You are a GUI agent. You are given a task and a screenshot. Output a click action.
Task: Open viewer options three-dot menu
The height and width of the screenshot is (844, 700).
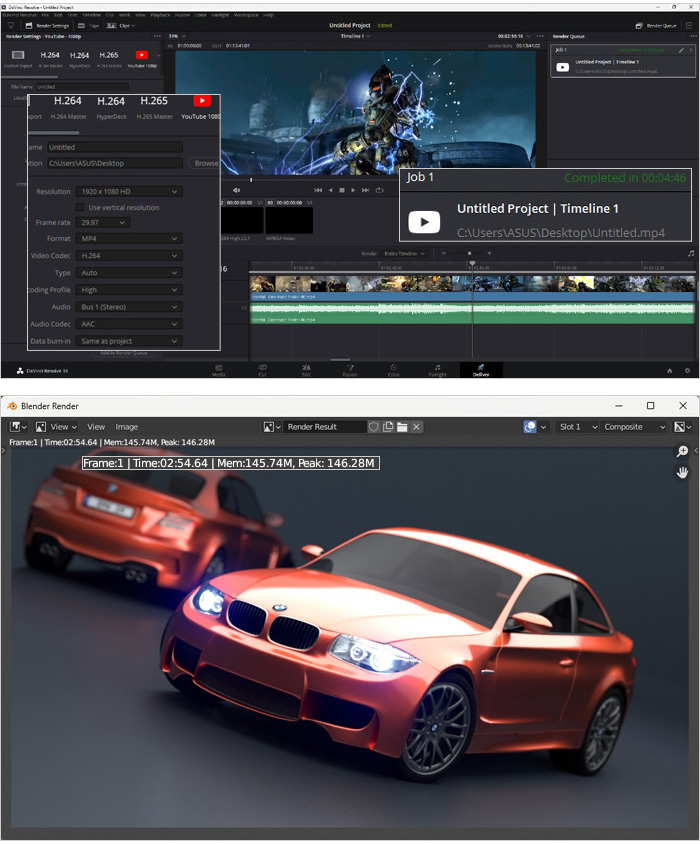pyautogui.click(x=540, y=36)
